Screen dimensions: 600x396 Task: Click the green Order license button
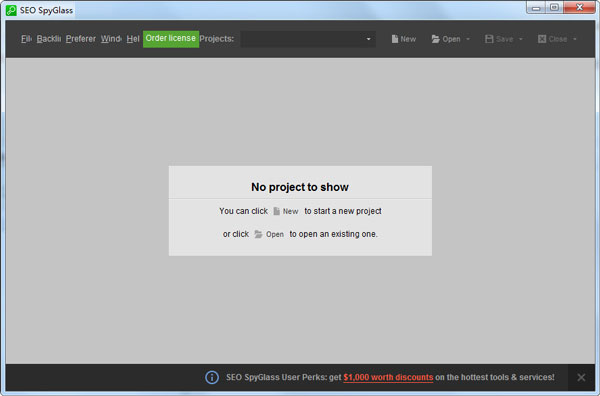click(x=171, y=39)
